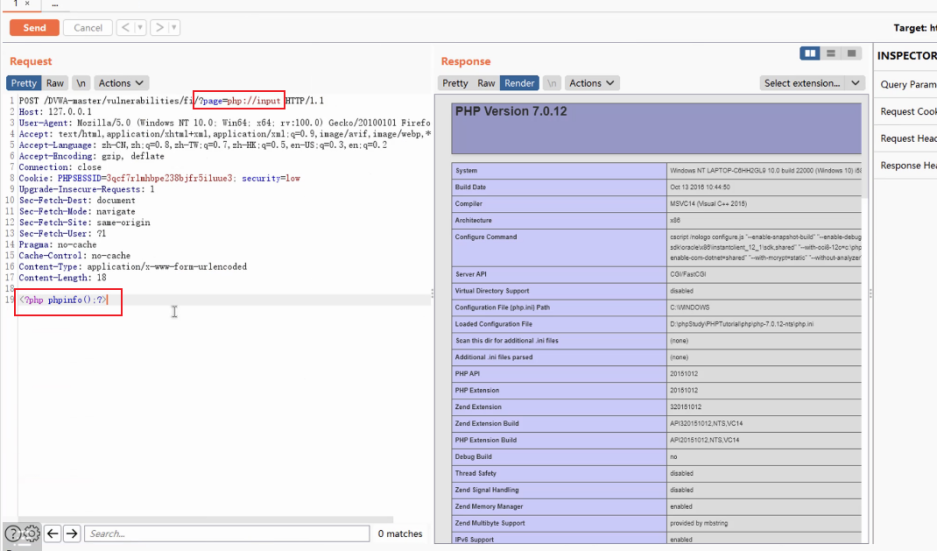
Task: Switch to stacked horizontal layout view
Action: pos(831,54)
